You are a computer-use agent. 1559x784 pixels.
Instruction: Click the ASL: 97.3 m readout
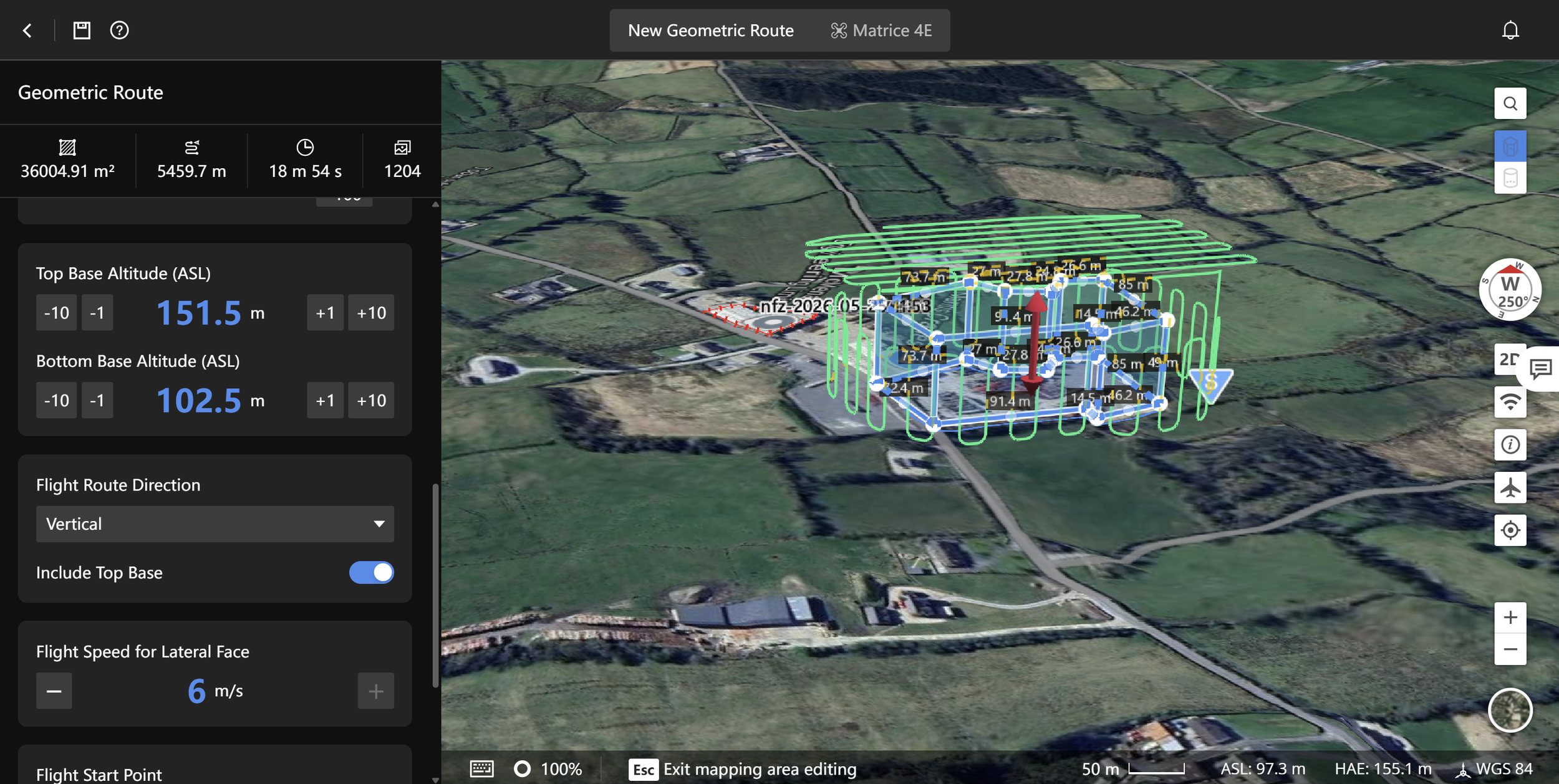click(1263, 769)
